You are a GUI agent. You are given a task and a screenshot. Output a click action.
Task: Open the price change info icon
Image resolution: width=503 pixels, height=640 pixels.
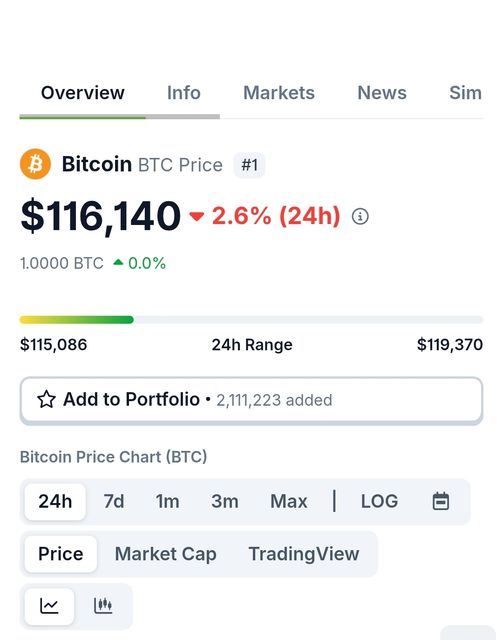tap(360, 216)
